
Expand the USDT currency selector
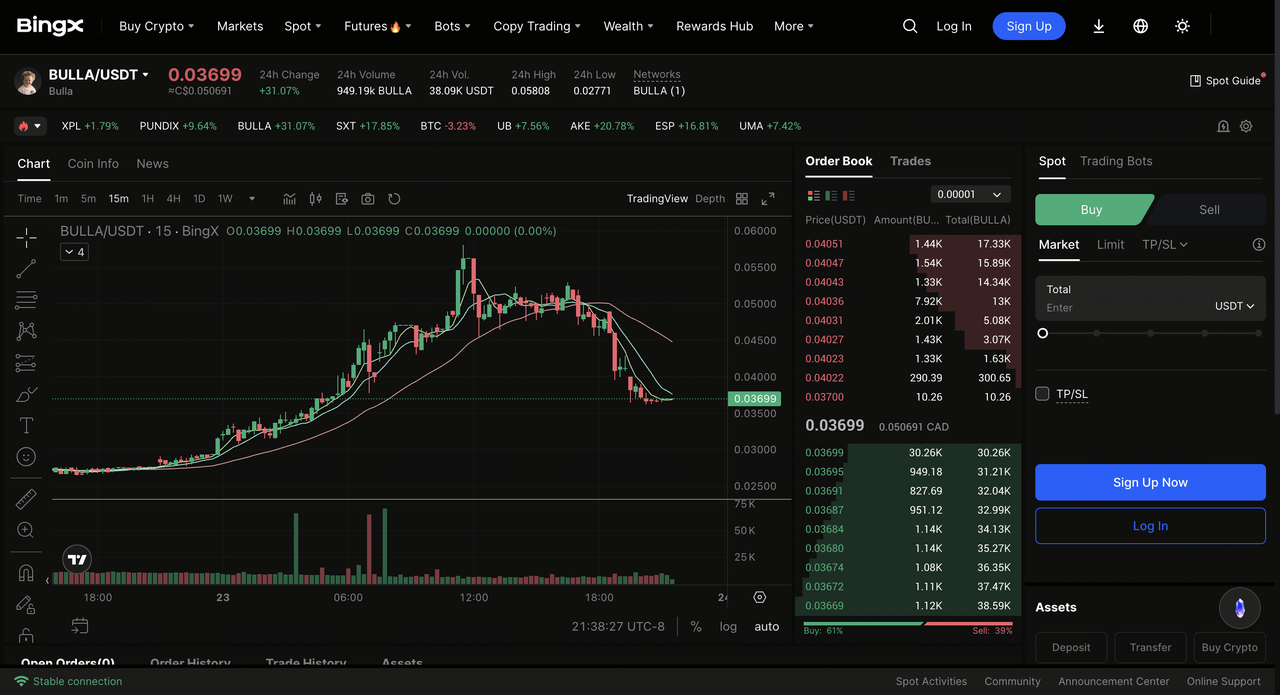(x=1234, y=306)
